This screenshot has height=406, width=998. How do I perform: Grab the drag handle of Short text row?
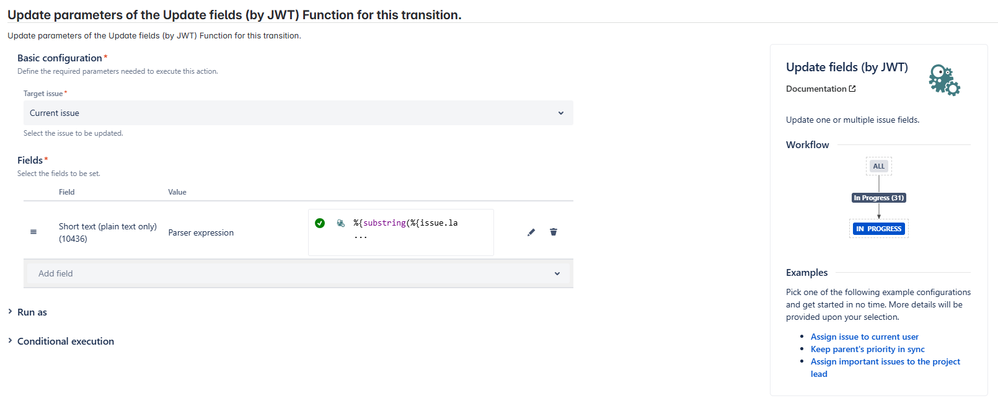(x=34, y=232)
